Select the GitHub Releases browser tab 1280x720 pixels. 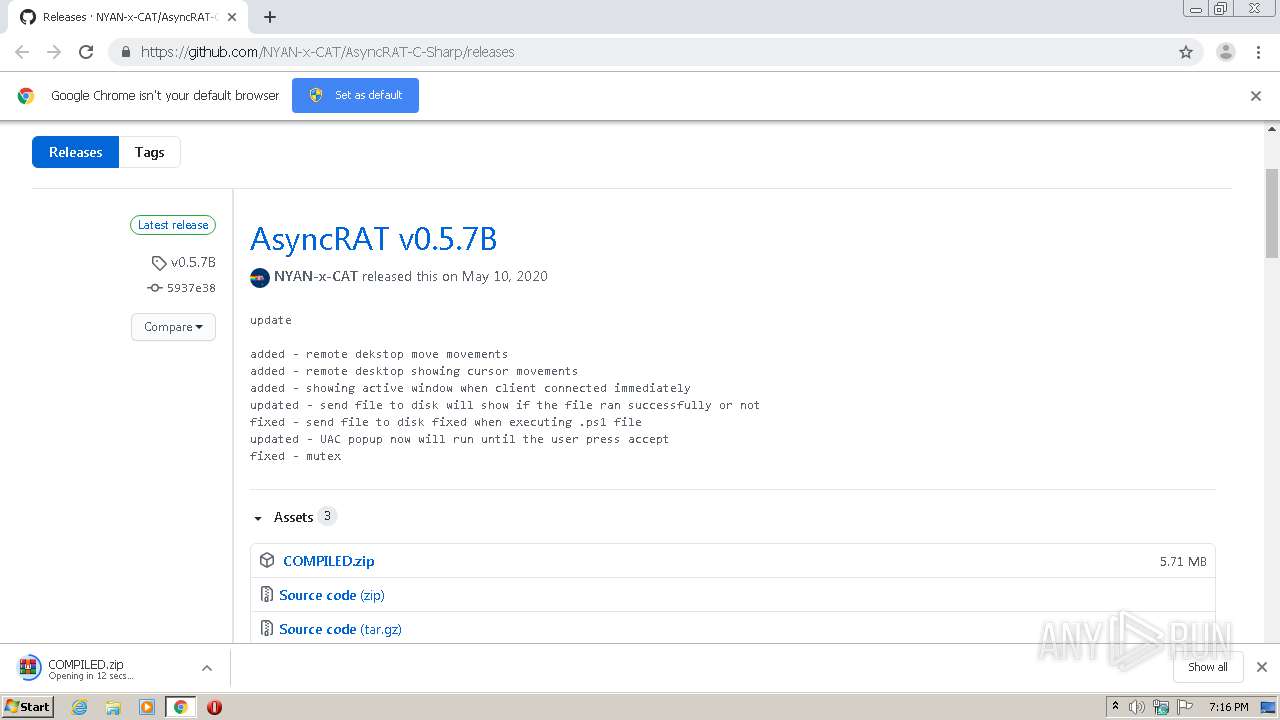[x=128, y=17]
